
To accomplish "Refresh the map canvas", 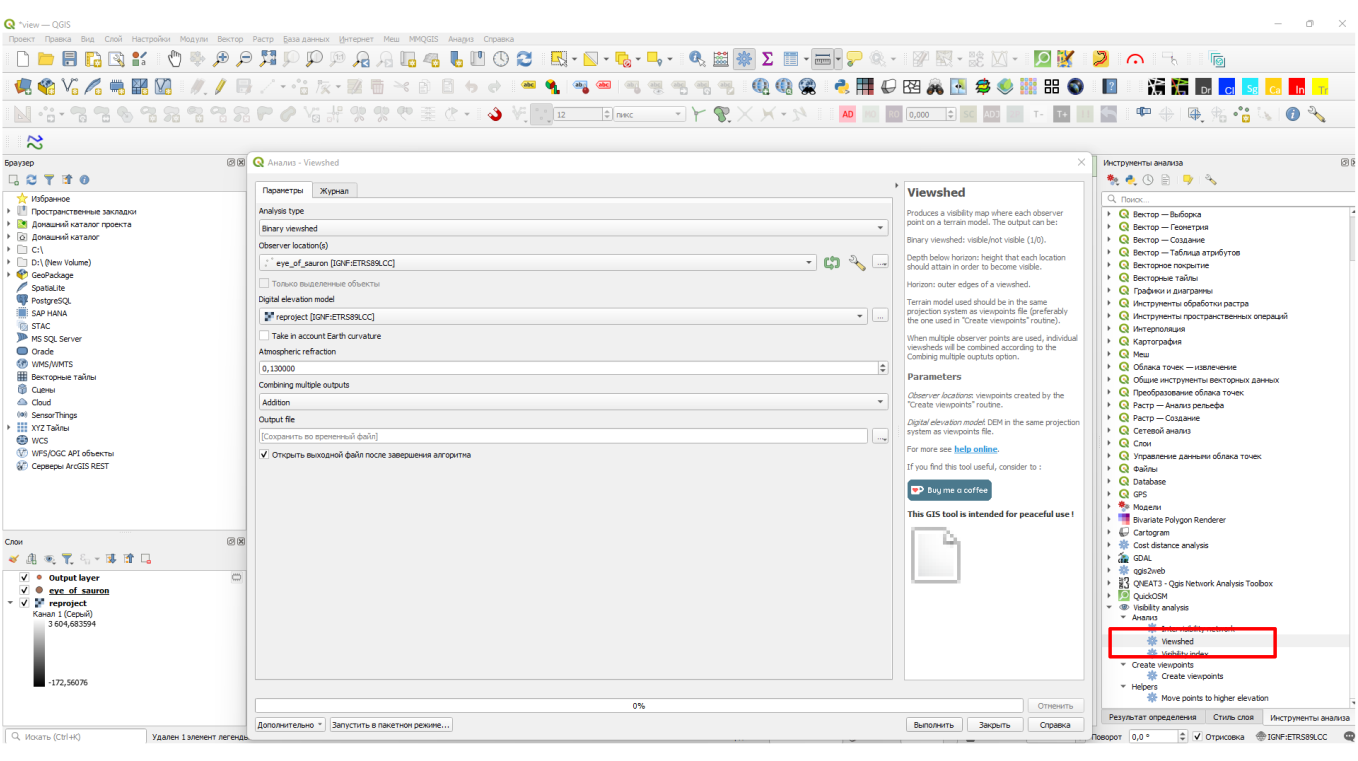I will (x=524, y=59).
